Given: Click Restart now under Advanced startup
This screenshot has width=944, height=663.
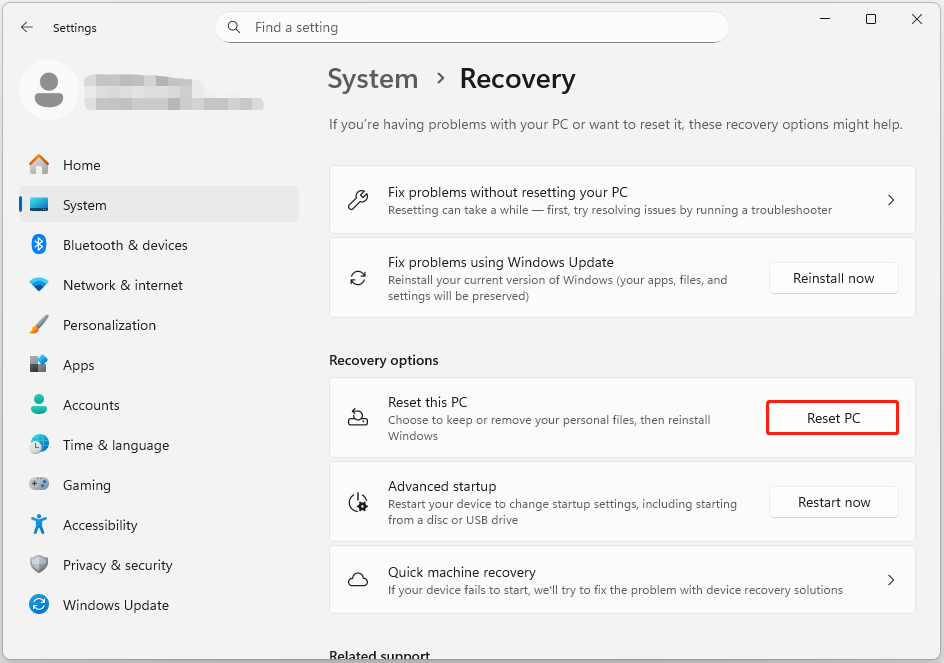Looking at the screenshot, I should pos(833,502).
